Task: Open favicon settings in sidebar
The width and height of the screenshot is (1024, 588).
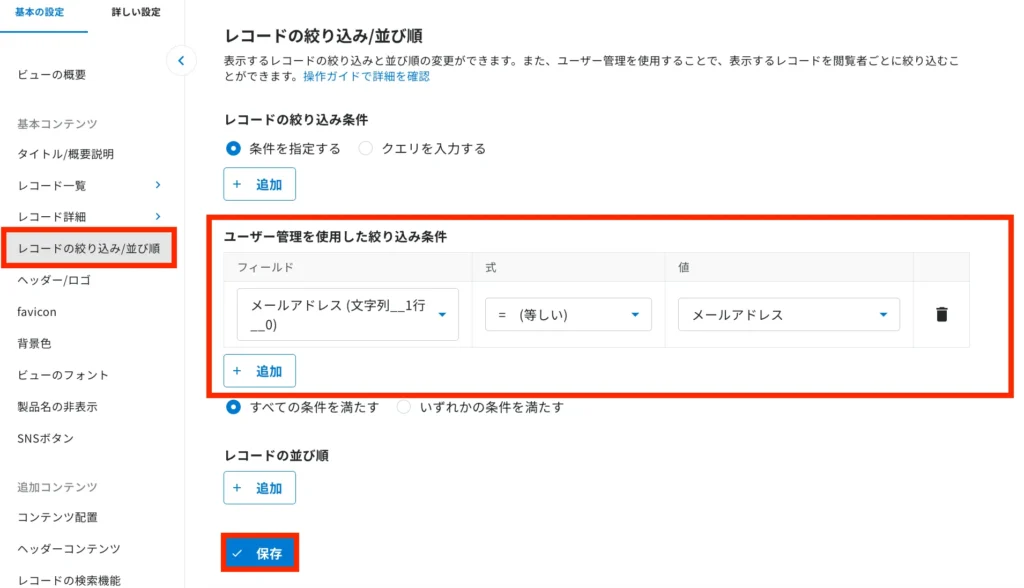Action: (37, 312)
